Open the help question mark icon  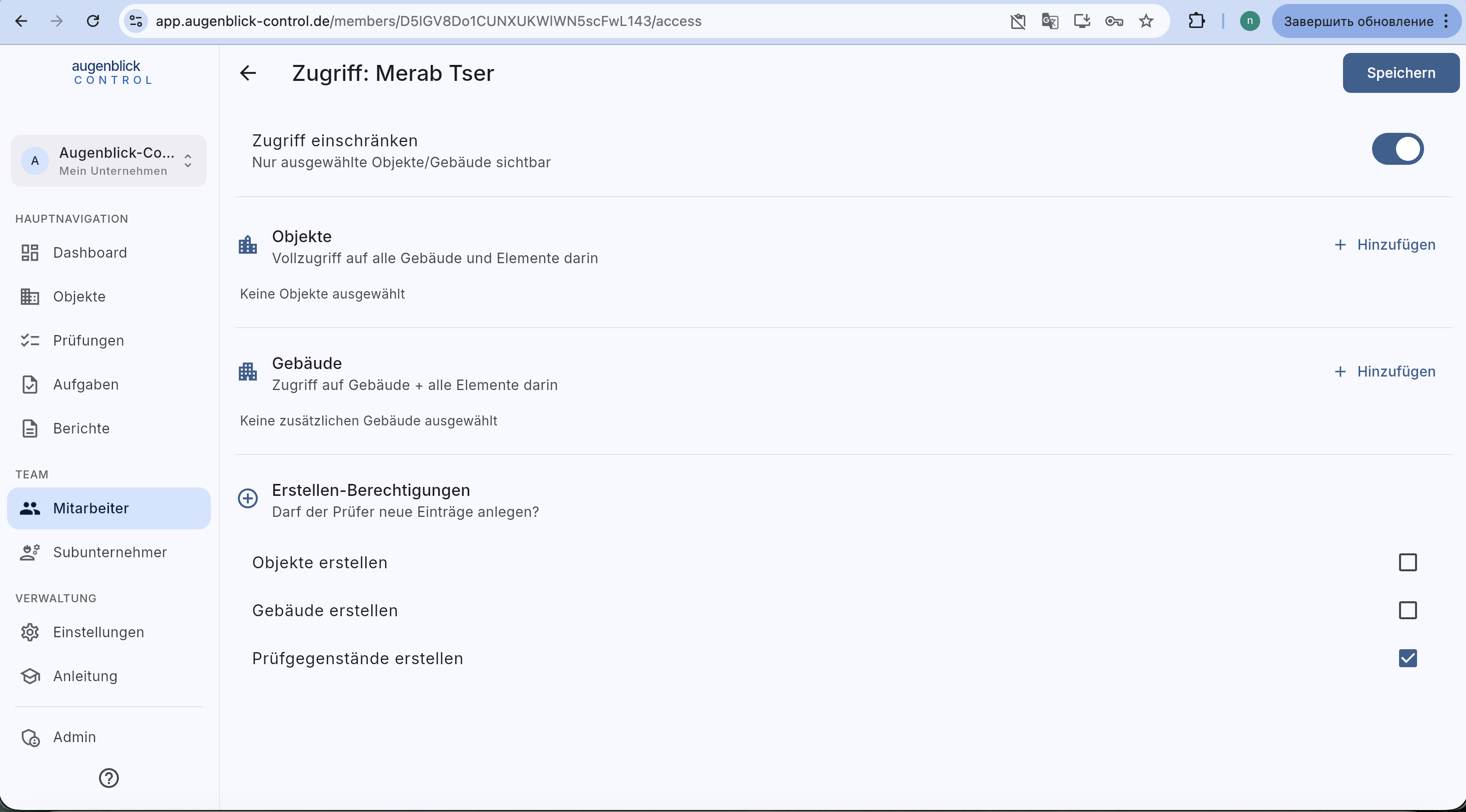pos(109,778)
